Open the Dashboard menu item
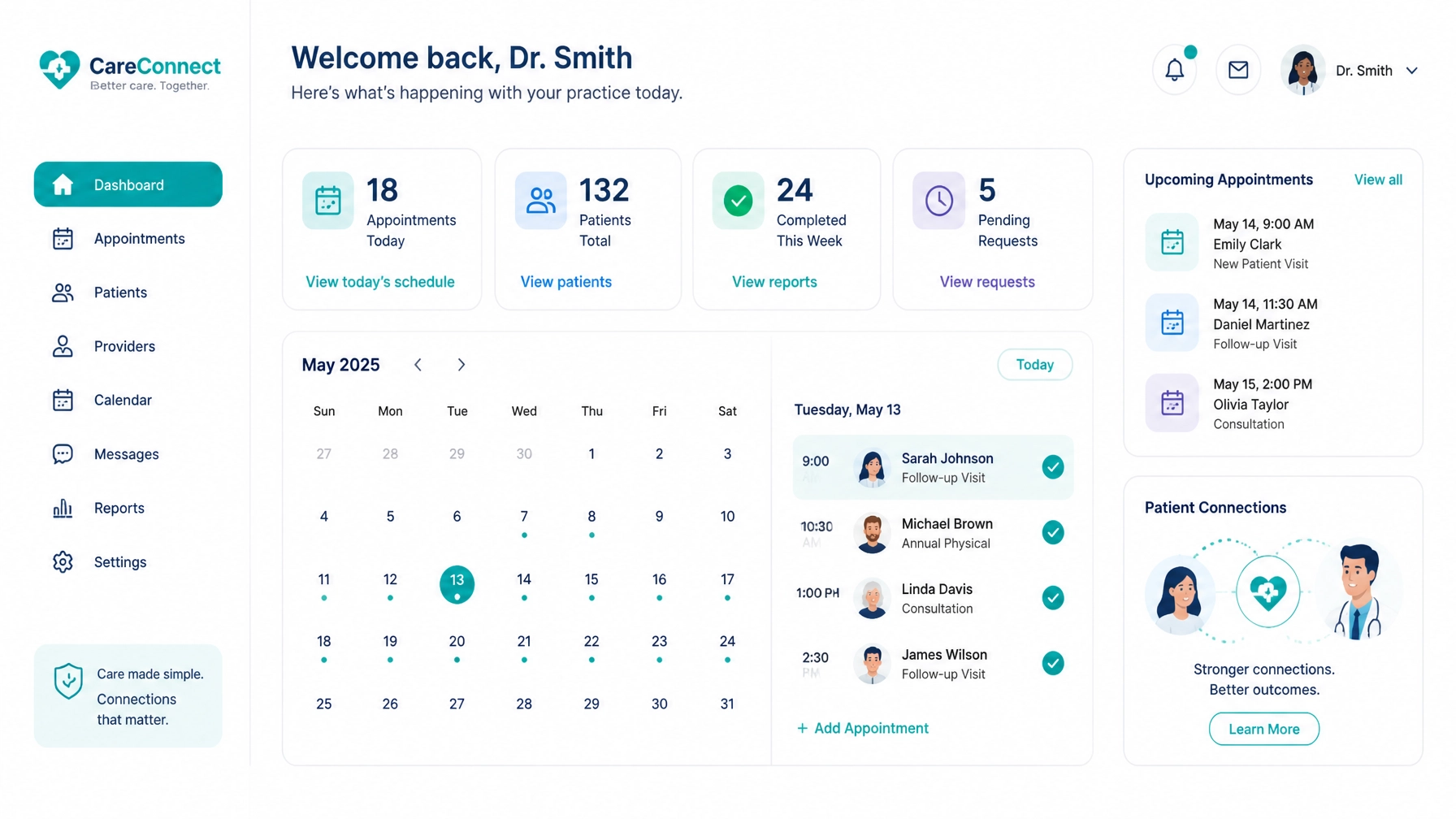This screenshot has height=819, width=1456. (x=128, y=184)
